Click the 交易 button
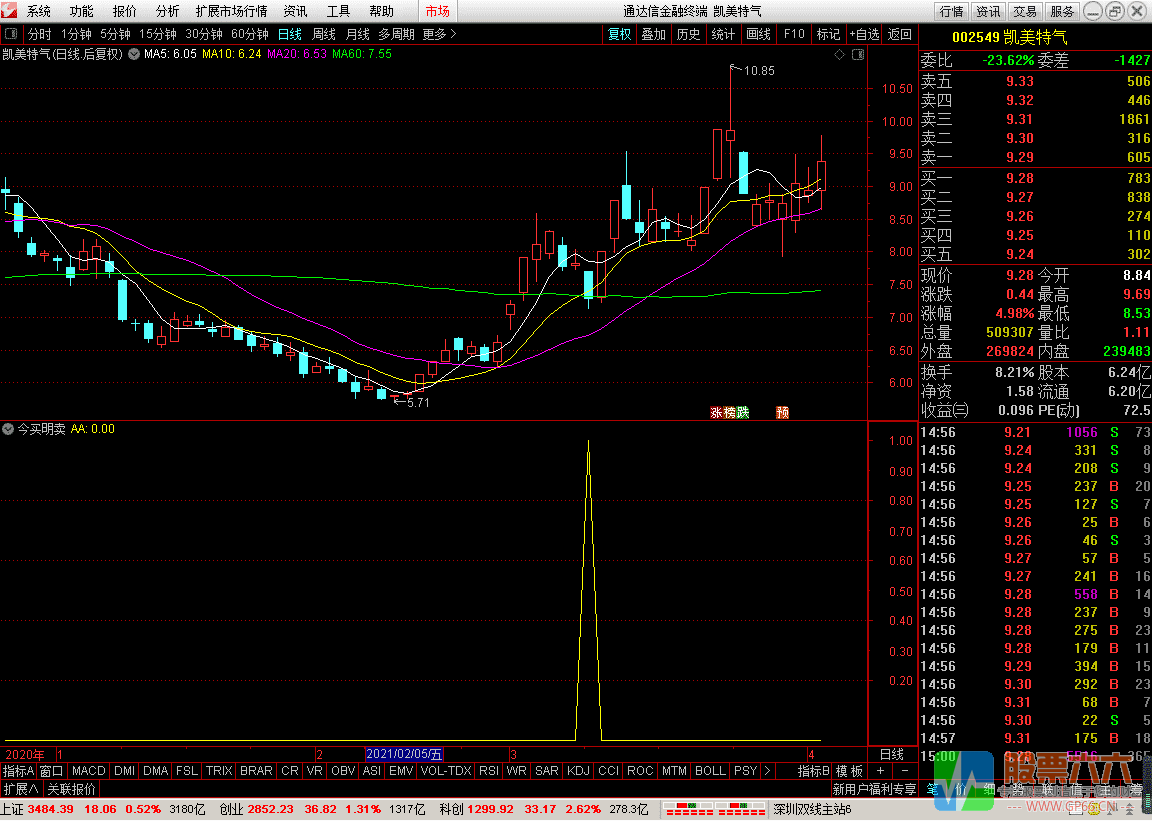 pos(1025,12)
